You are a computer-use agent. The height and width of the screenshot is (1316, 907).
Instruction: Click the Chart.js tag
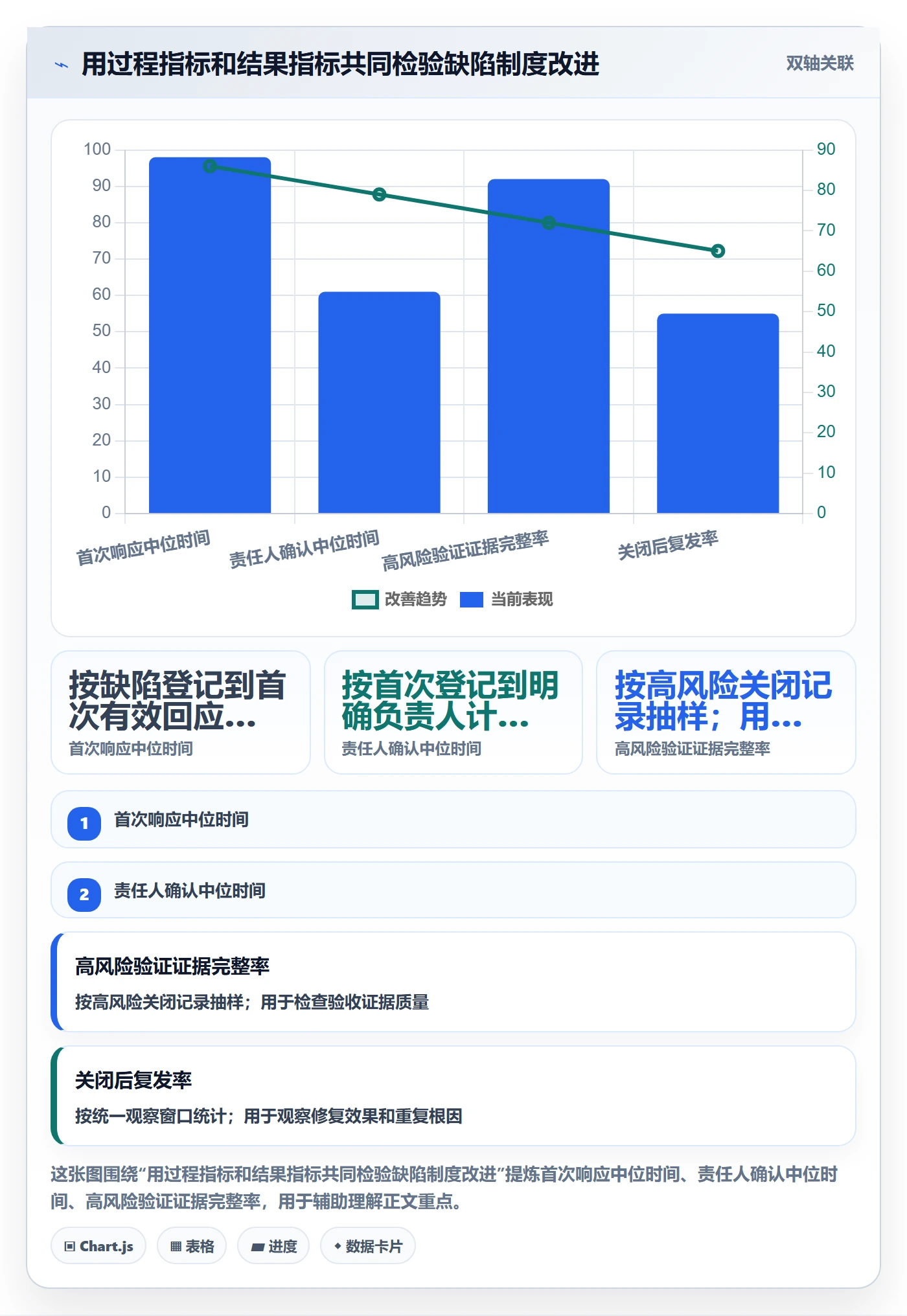(x=98, y=1245)
